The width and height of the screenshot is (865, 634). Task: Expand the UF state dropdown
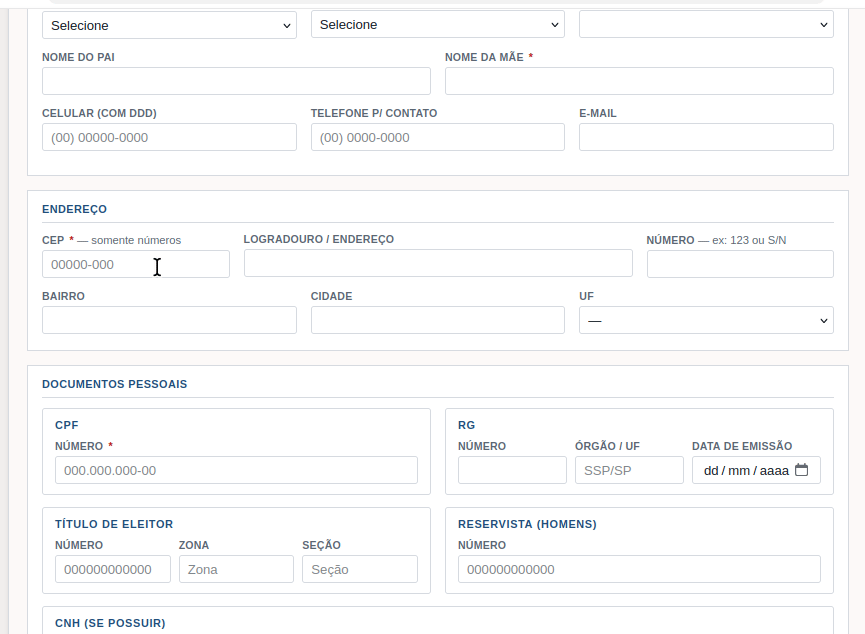(x=706, y=321)
